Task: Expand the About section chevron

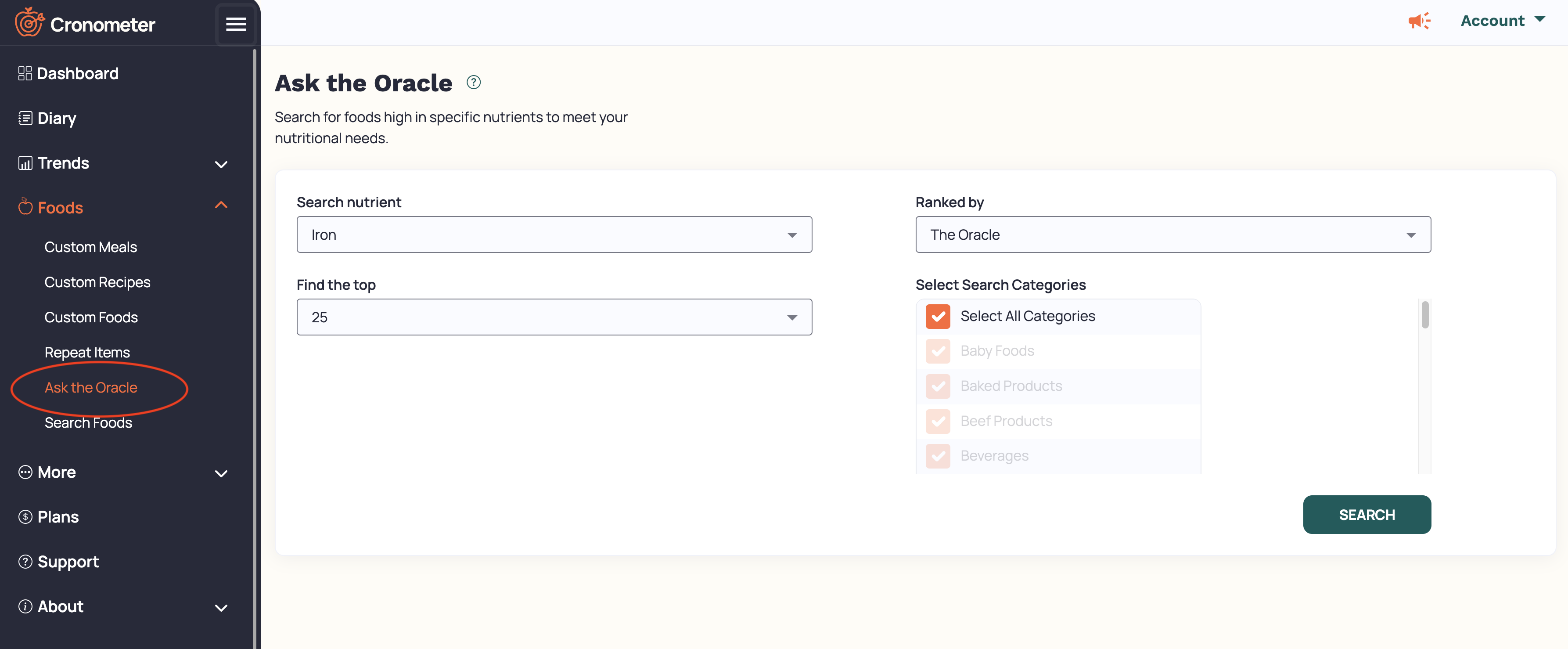Action: point(221,608)
